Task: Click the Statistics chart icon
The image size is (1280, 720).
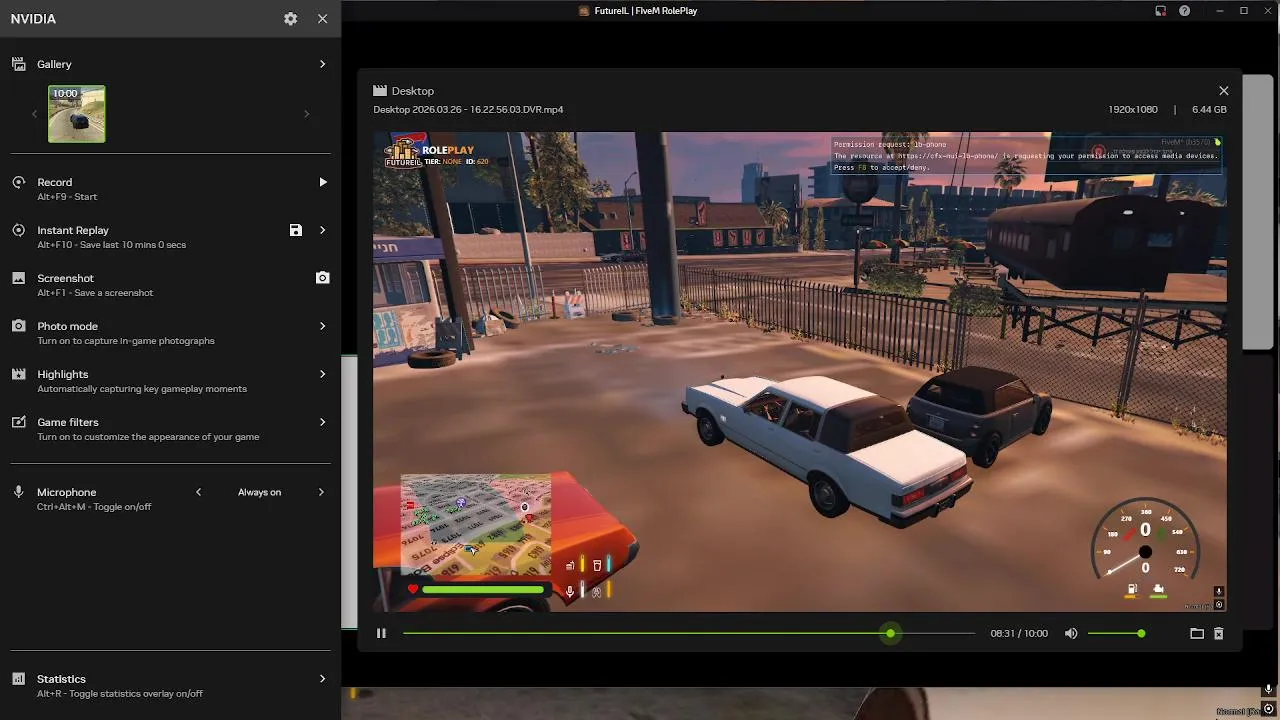Action: 18,679
